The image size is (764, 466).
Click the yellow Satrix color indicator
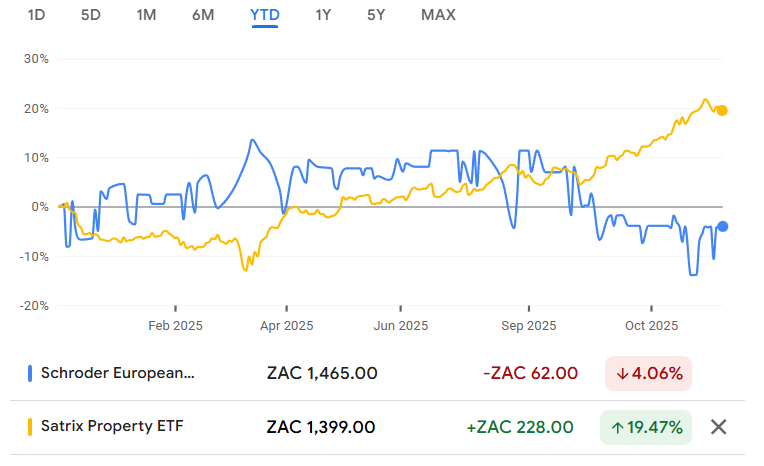coord(30,427)
